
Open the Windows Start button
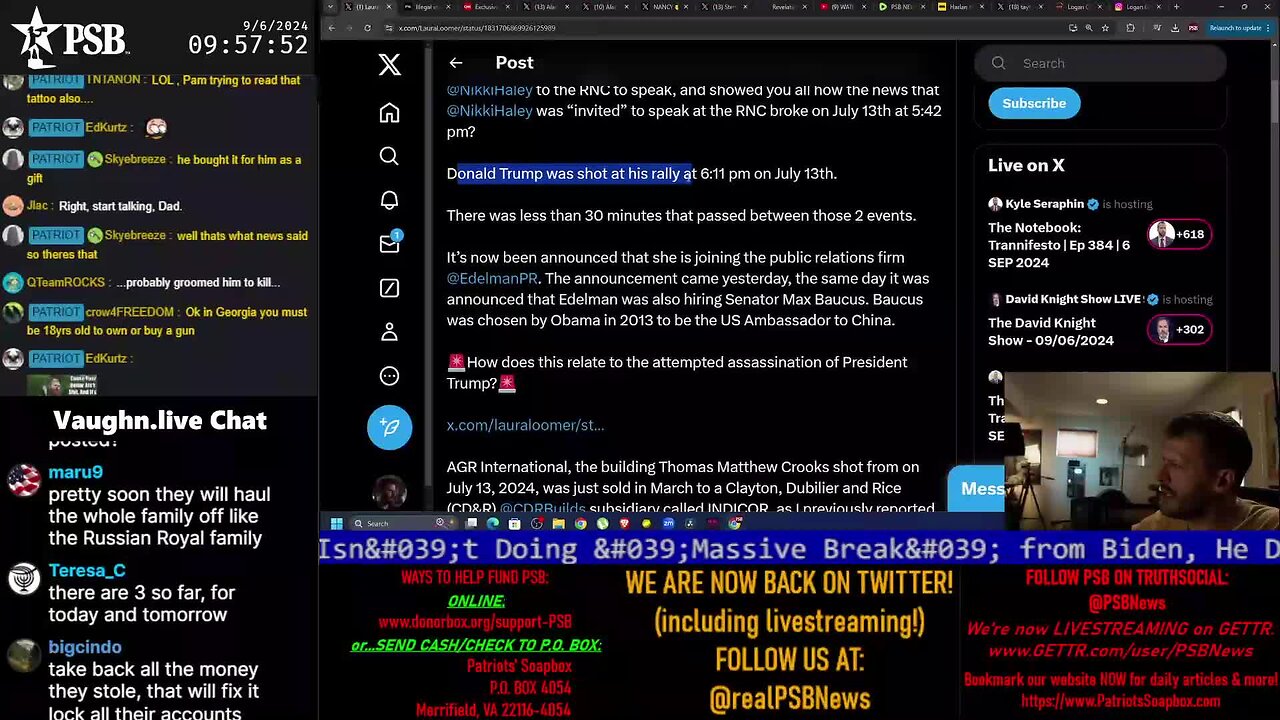[x=336, y=523]
